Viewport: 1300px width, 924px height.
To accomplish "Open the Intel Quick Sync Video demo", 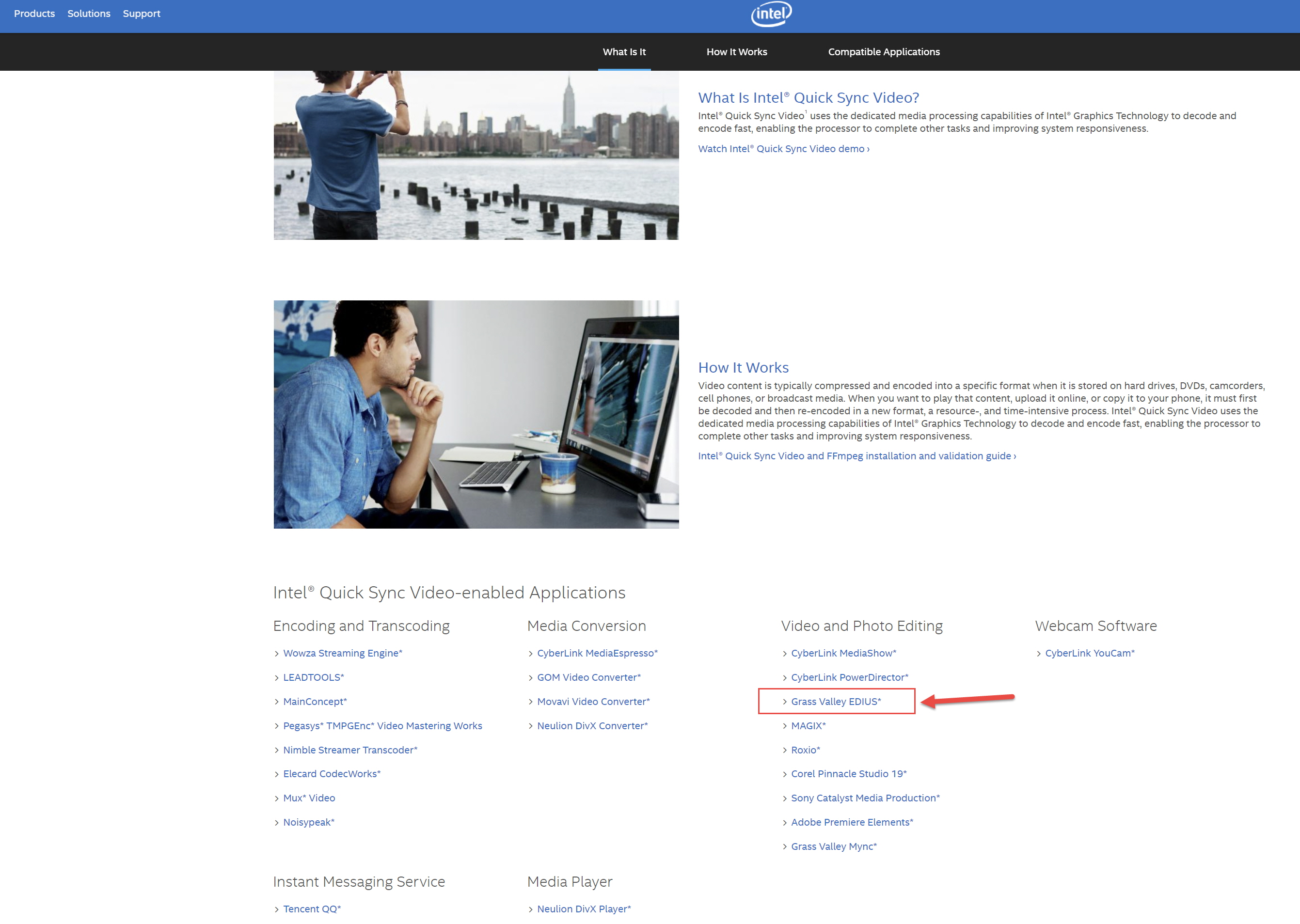I will (x=783, y=148).
